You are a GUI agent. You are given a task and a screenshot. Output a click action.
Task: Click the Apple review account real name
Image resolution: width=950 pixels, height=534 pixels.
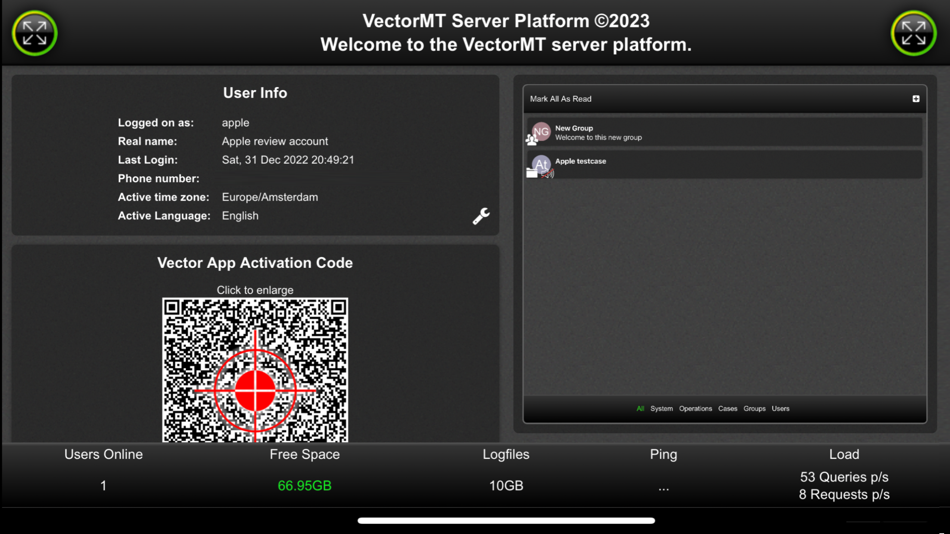coord(274,141)
